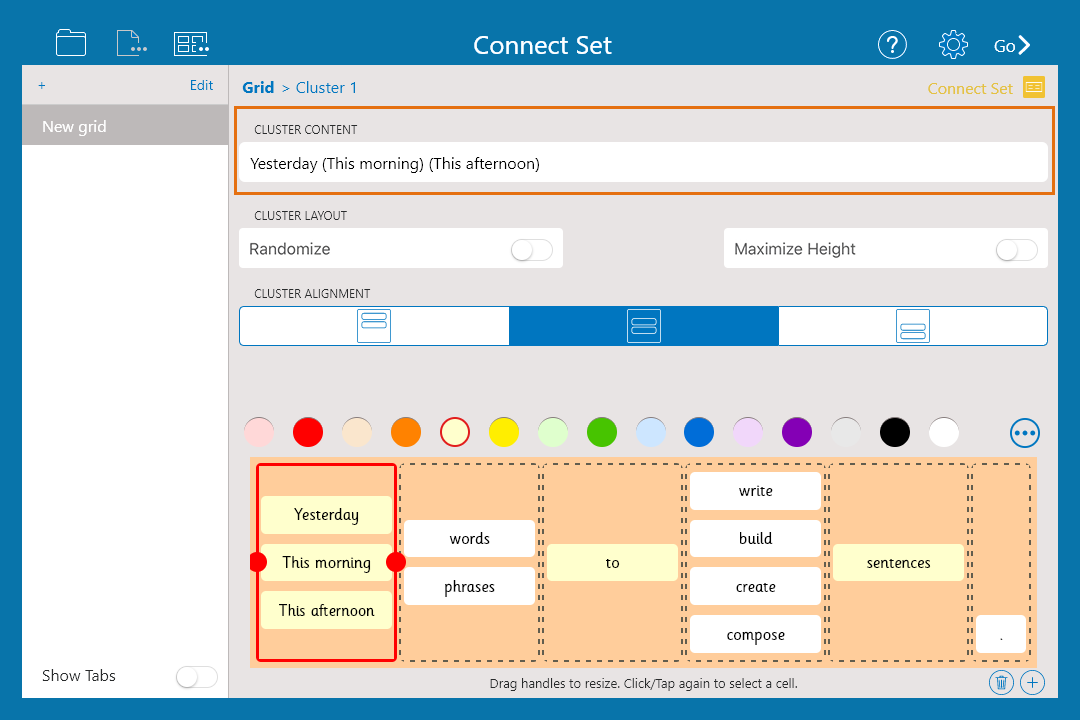Select top cluster alignment option
Image resolution: width=1080 pixels, height=720 pixels.
pos(374,326)
